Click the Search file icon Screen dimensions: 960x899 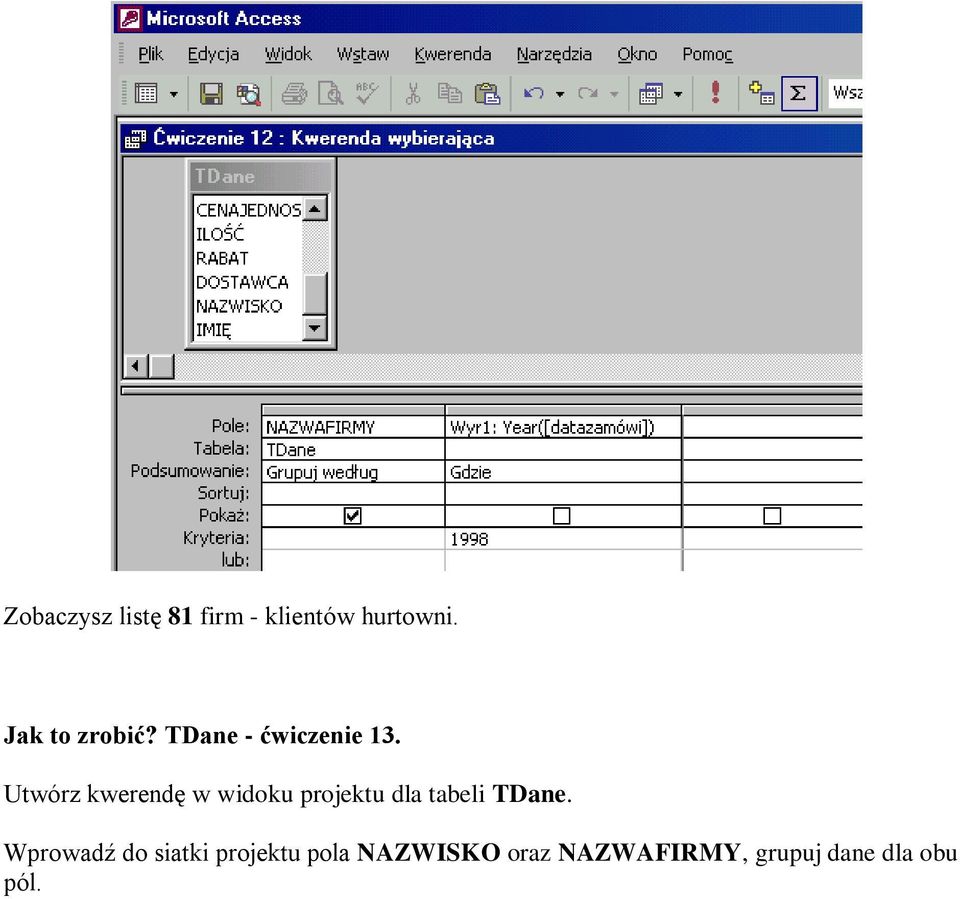point(249,94)
